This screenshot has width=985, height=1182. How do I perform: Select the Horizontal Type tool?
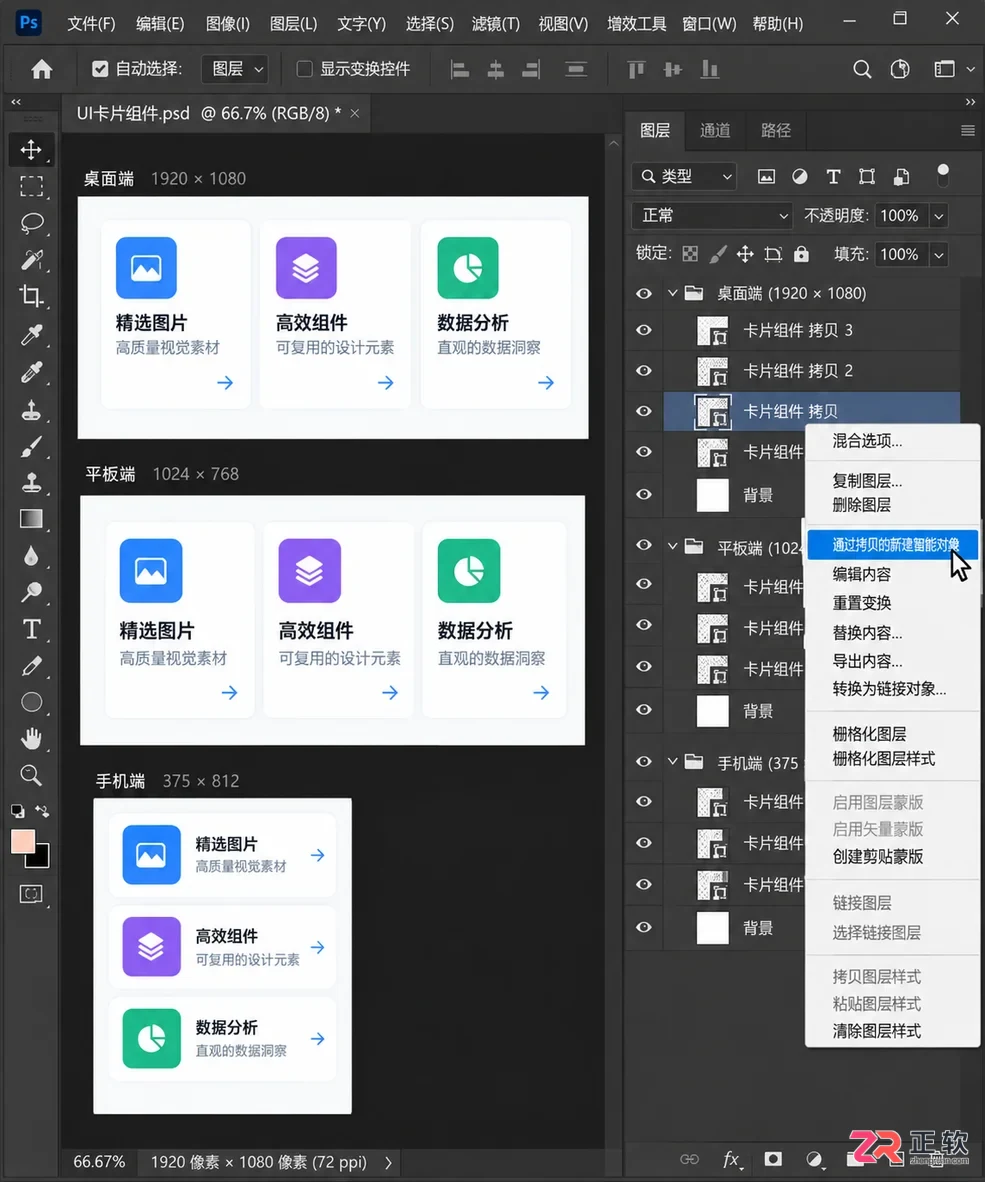(31, 629)
